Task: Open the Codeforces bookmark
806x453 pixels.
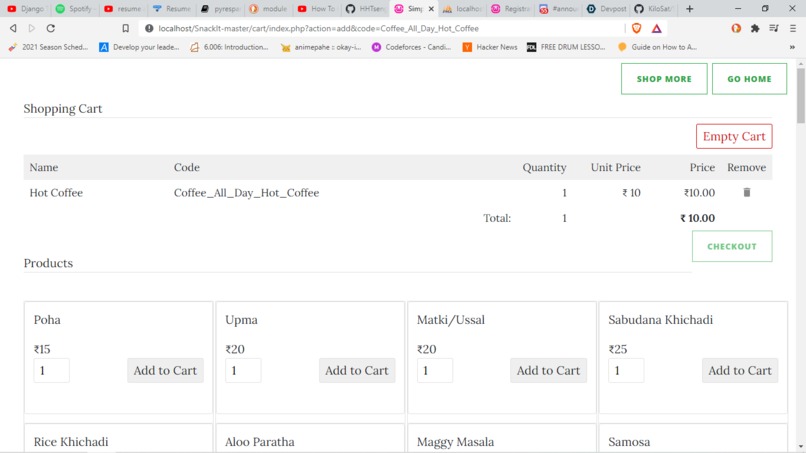Action: (x=412, y=47)
